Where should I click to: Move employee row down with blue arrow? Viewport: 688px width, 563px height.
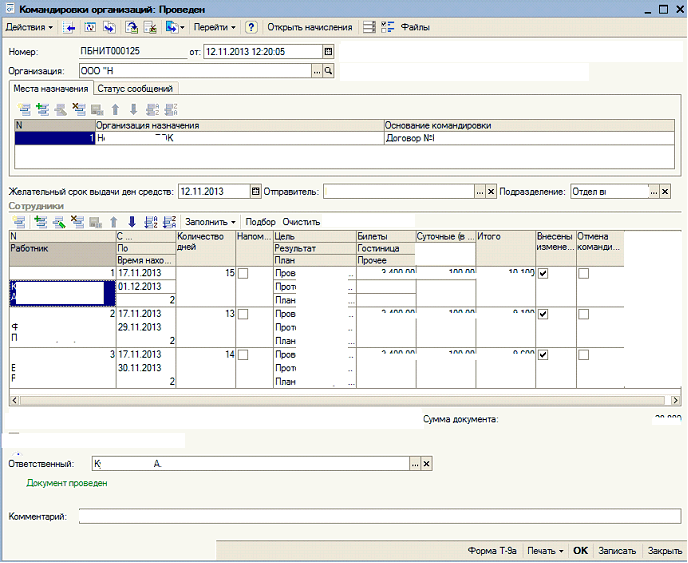(132, 222)
